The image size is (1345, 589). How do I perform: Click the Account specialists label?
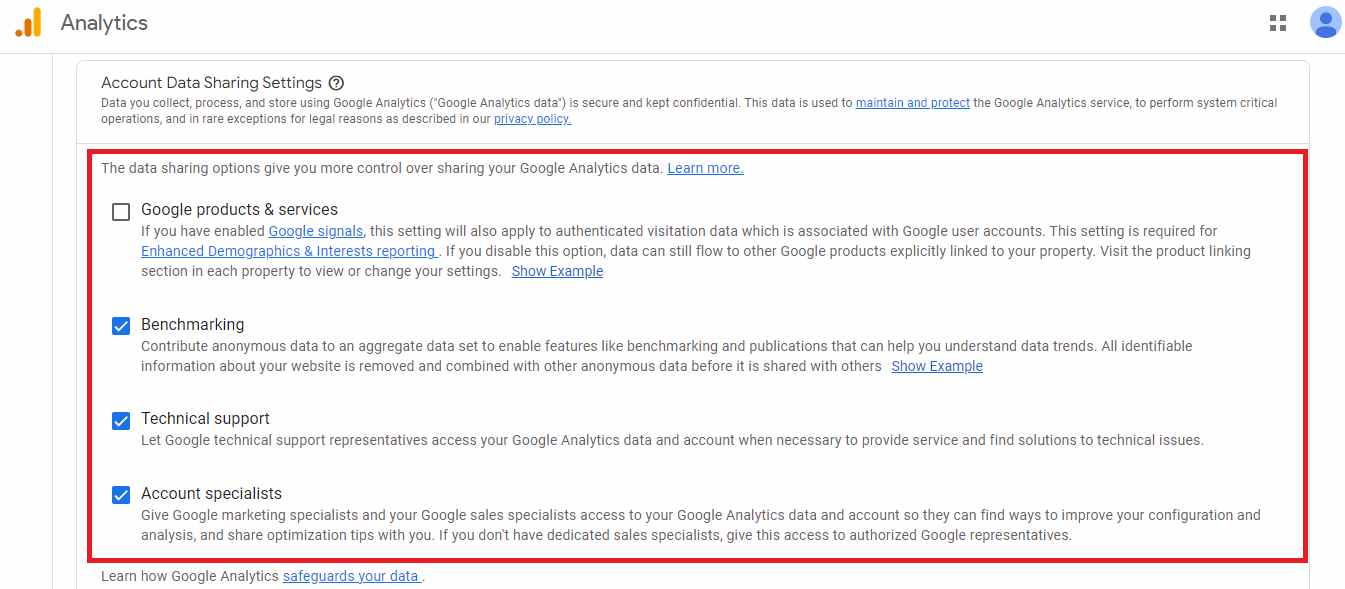(x=211, y=493)
